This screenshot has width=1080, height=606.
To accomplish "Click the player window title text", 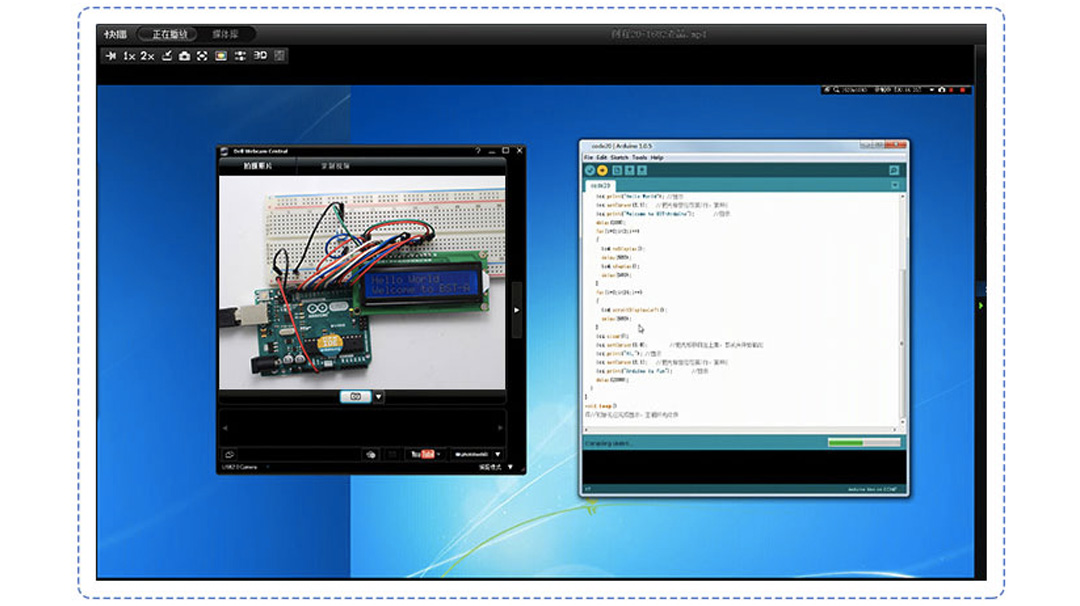I will coord(659,34).
